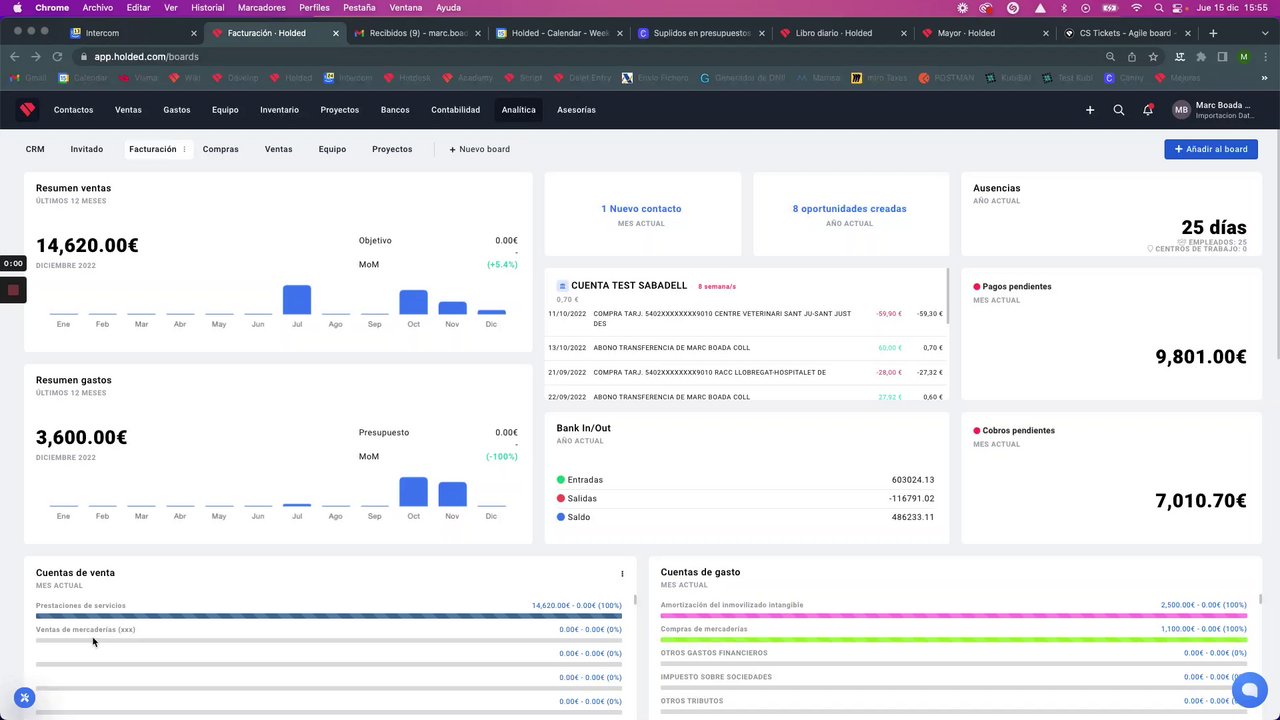Switch to the Intercom browser tab

(132, 33)
